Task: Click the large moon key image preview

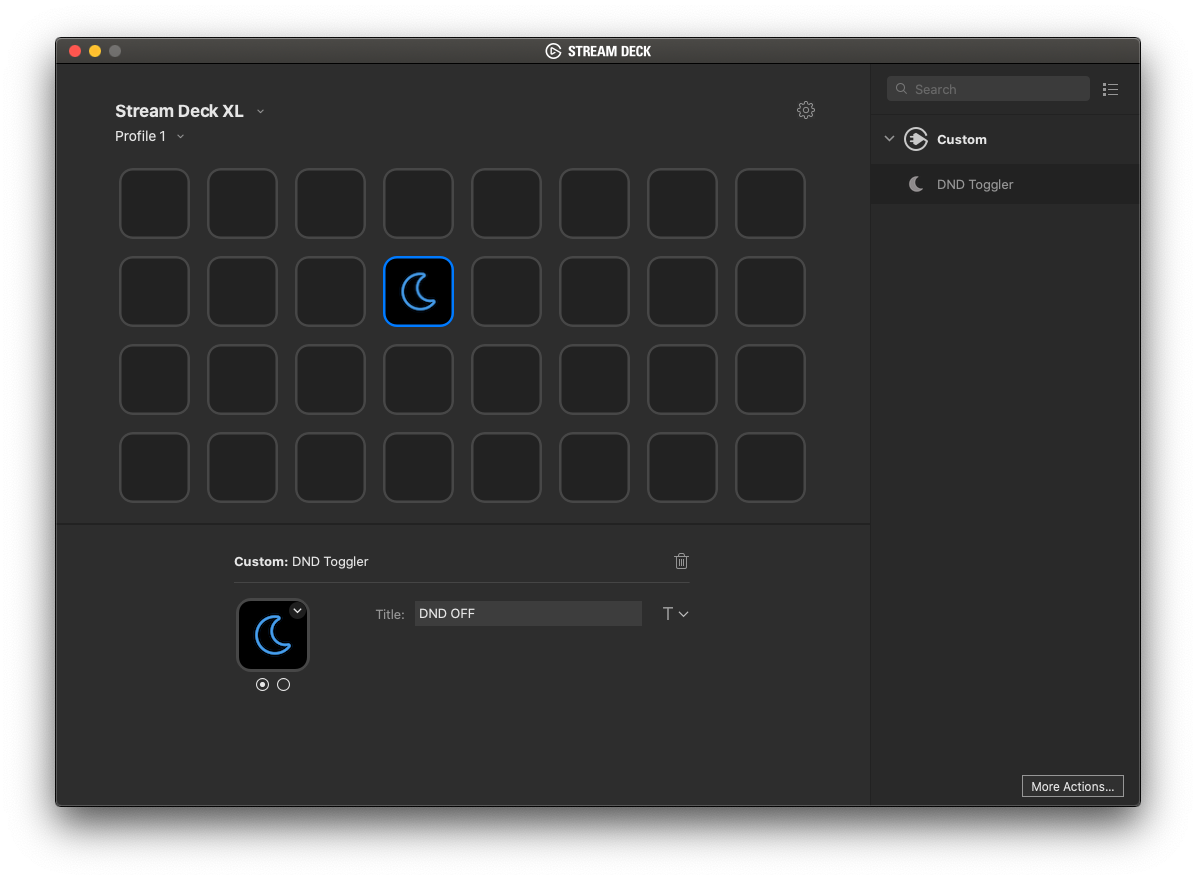Action: click(272, 635)
